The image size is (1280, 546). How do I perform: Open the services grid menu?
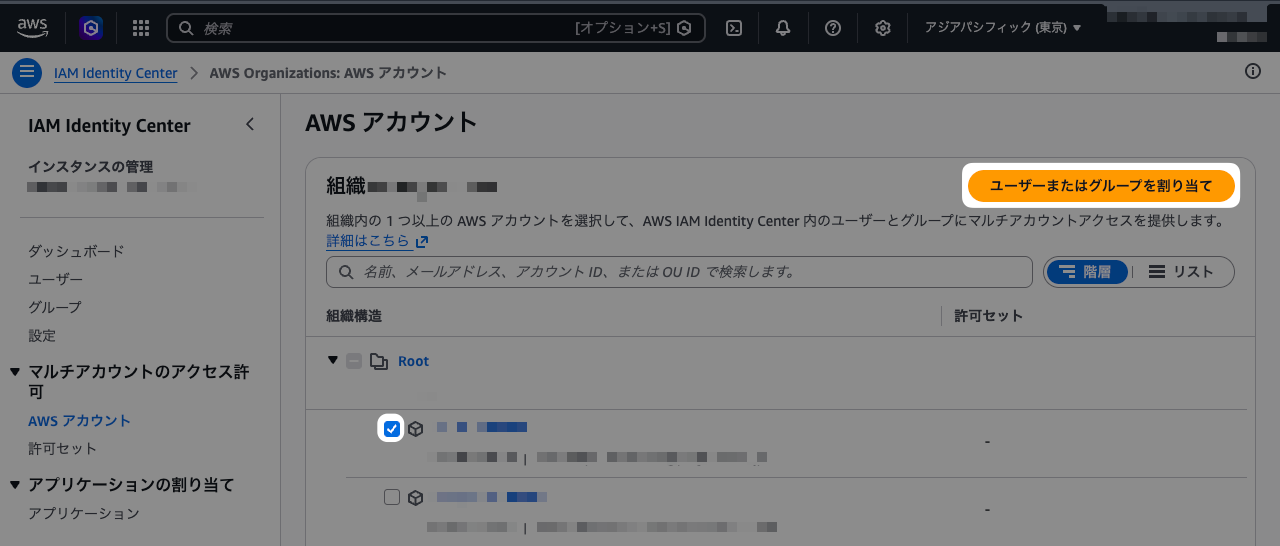coord(141,28)
